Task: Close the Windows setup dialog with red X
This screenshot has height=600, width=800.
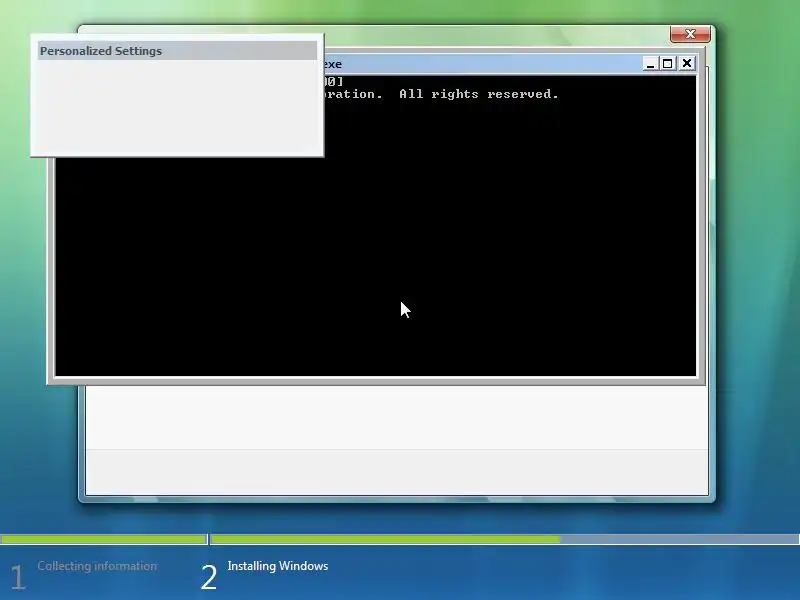Action: coord(690,34)
